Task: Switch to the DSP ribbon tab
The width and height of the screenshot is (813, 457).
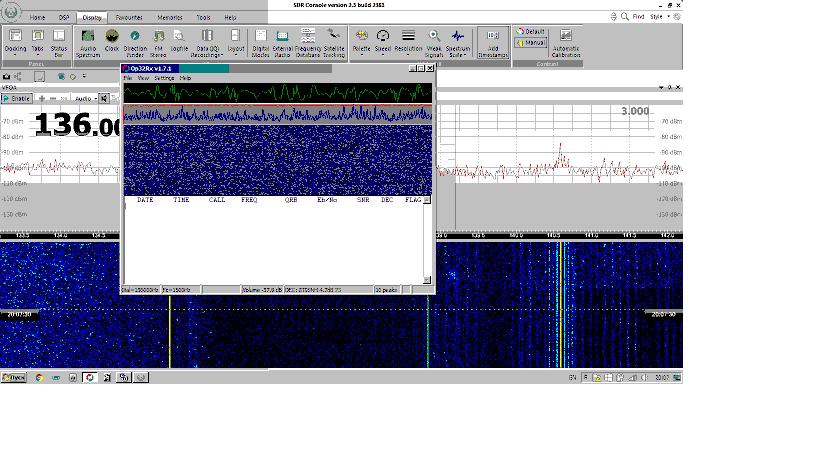Action: tap(64, 17)
